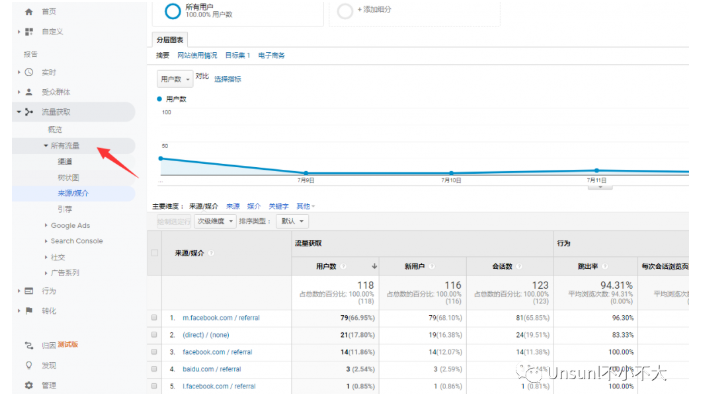Click the 添加细分 empty circle

345,11
